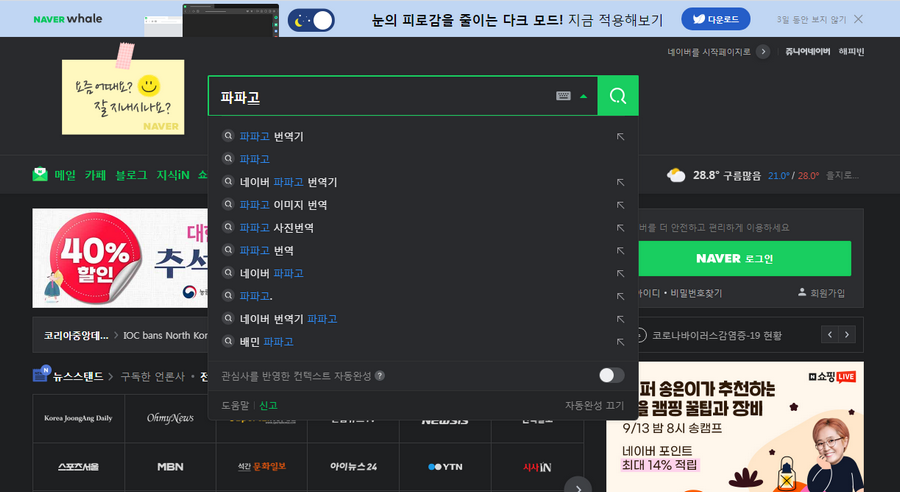
Task: Click fill arrow for 파파고 번역 suggestion
Action: coord(620,251)
